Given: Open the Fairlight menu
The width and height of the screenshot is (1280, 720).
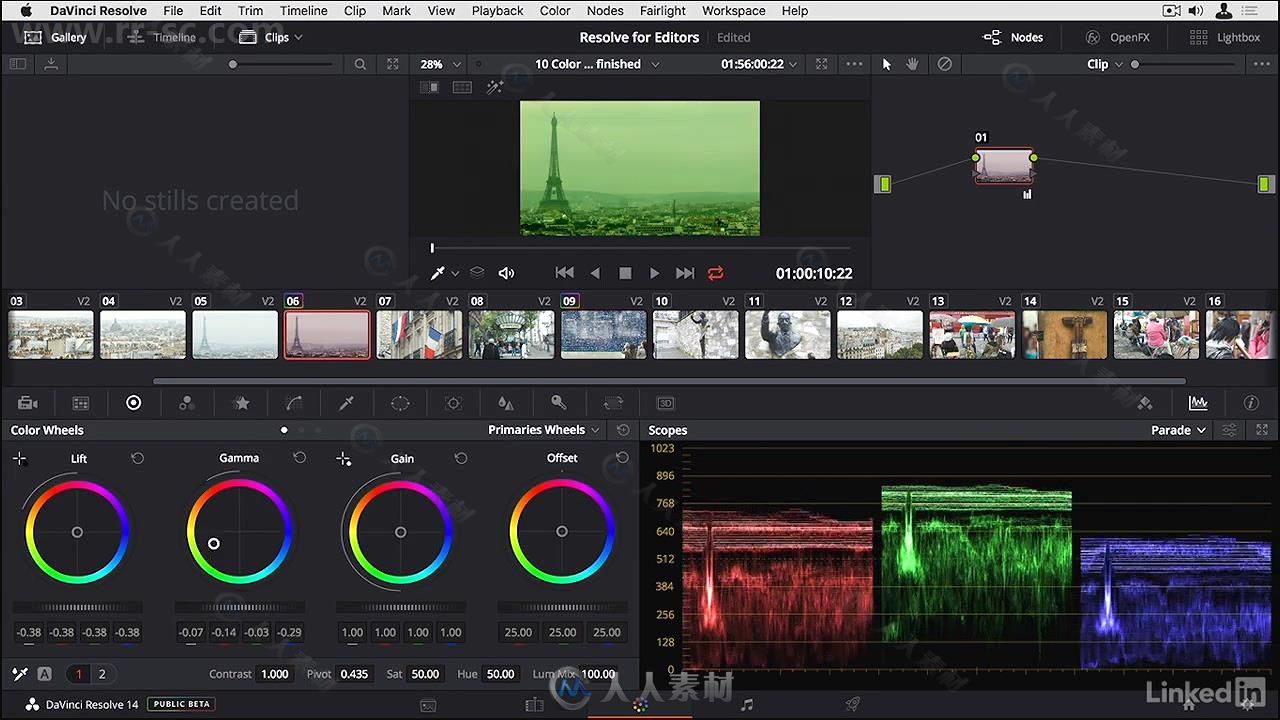Looking at the screenshot, I should (663, 11).
